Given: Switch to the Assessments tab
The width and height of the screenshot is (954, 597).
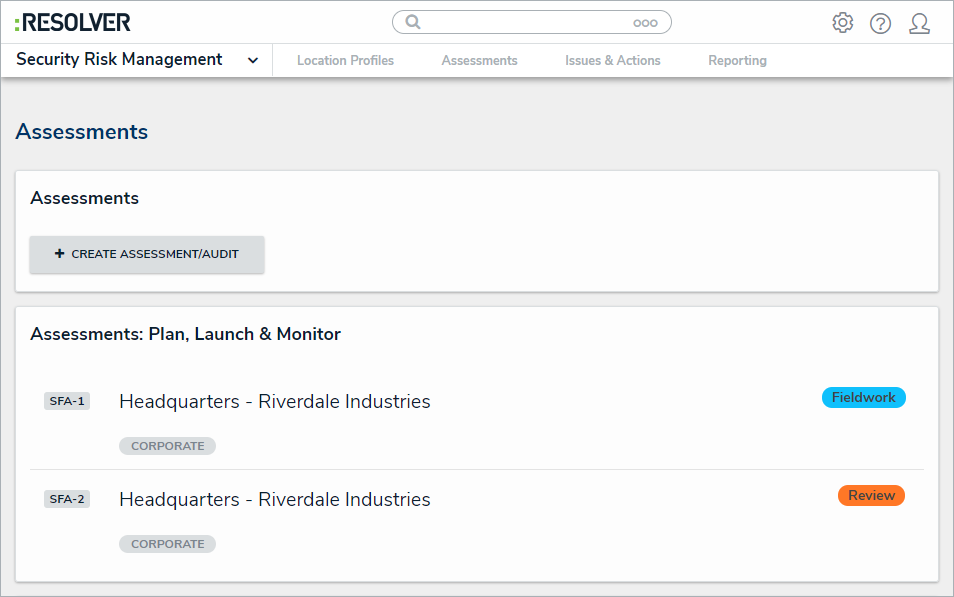Looking at the screenshot, I should click(x=479, y=60).
